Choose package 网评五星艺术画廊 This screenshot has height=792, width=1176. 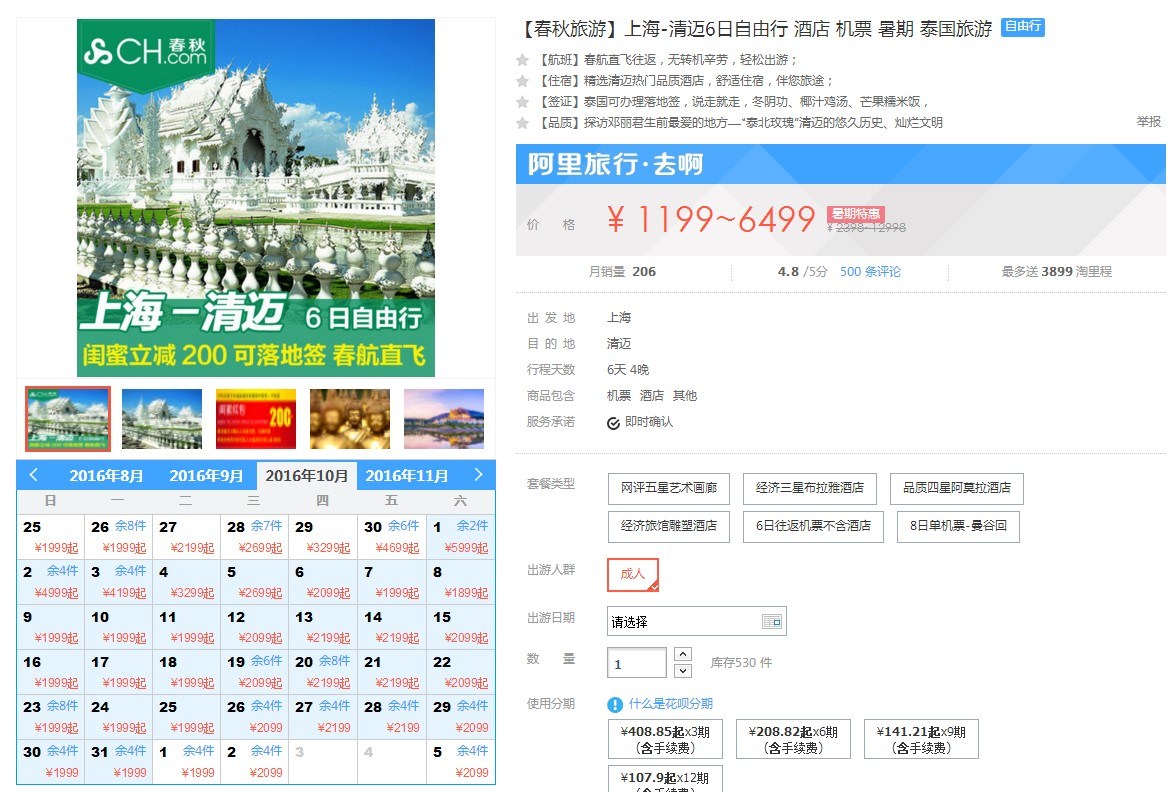668,488
